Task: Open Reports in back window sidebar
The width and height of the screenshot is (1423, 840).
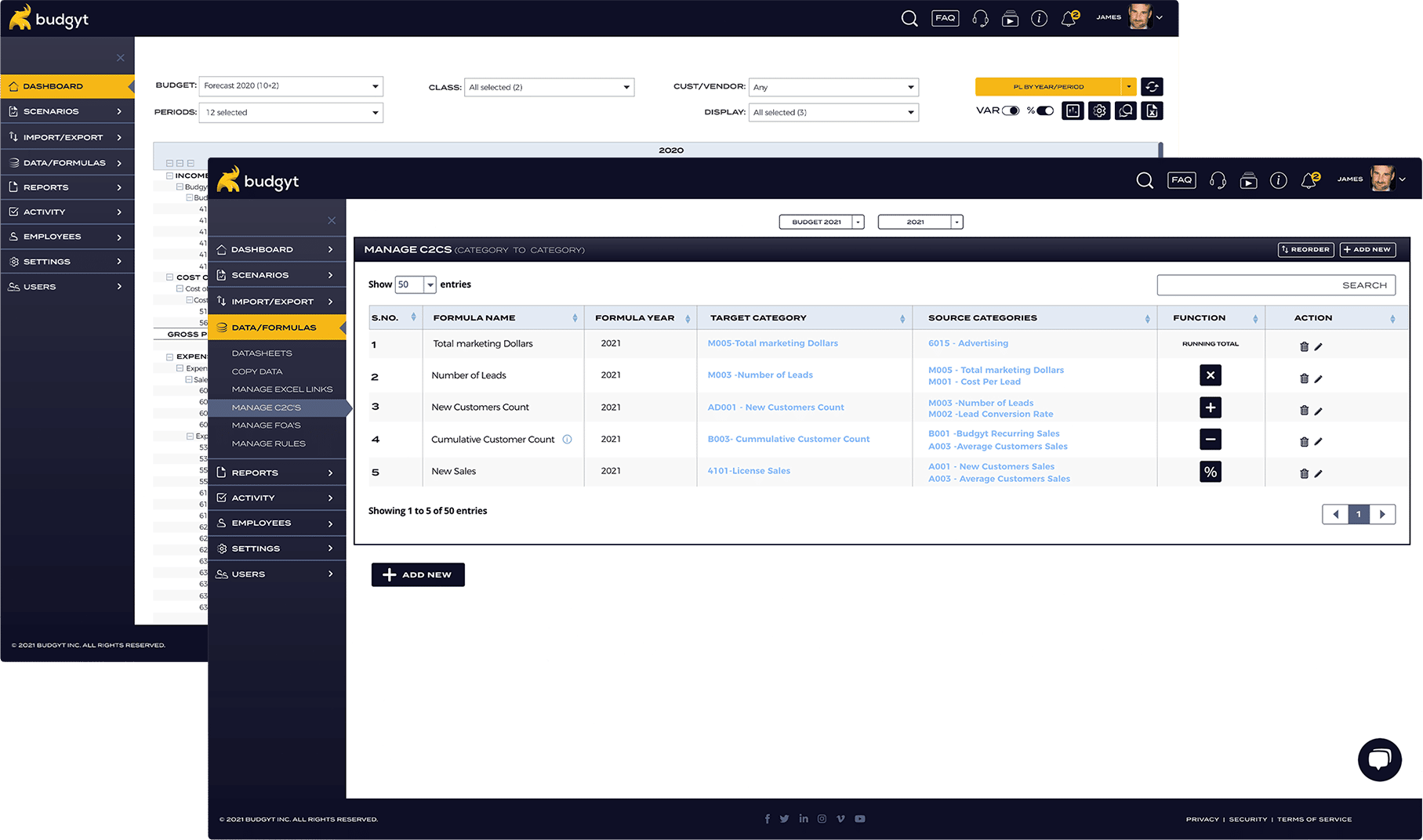Action: 67,187
